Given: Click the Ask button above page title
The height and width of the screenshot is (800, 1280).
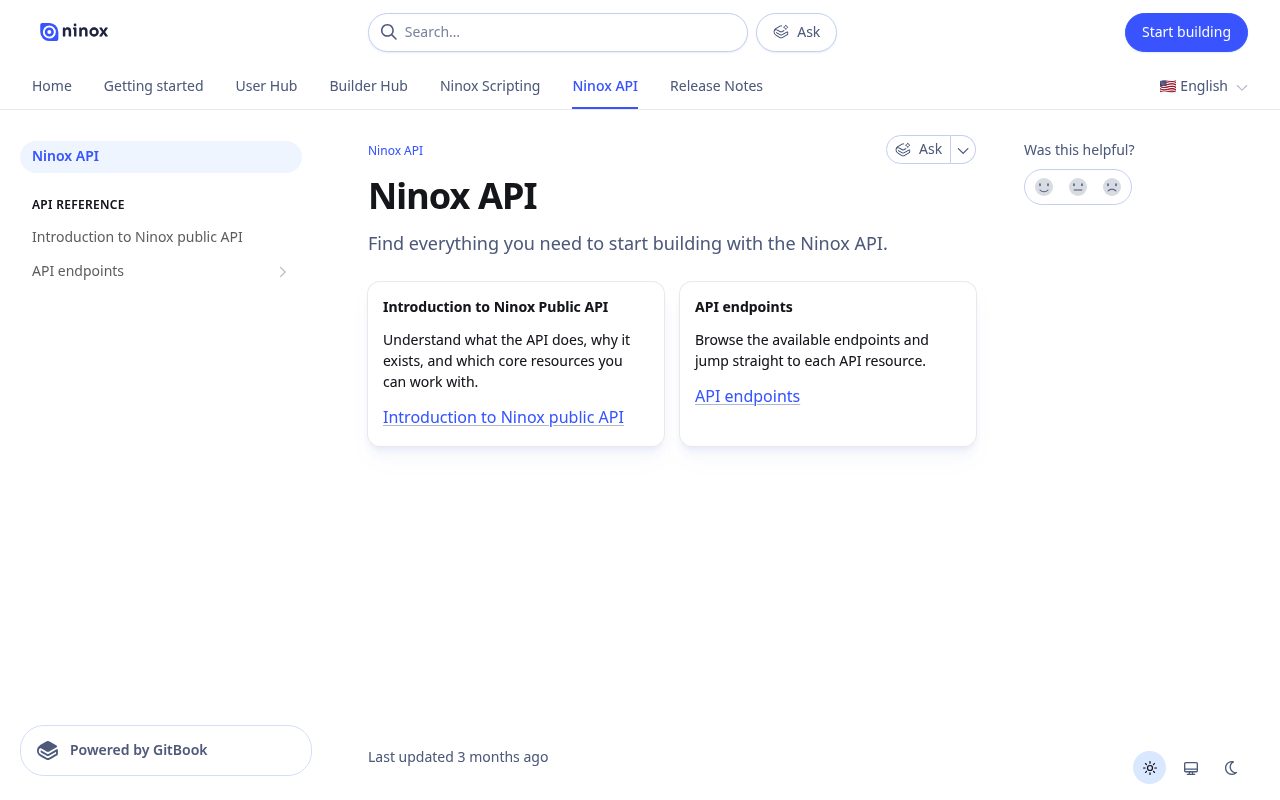Looking at the screenshot, I should 919,150.
